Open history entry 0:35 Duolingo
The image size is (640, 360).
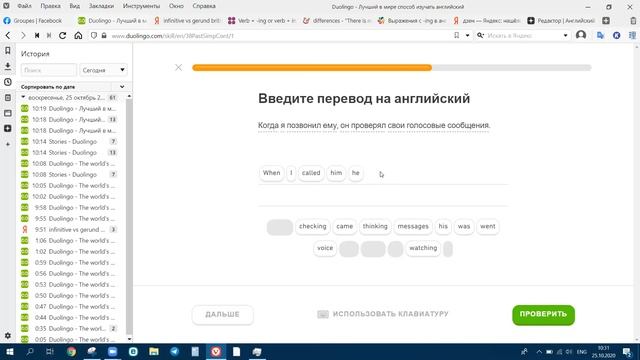pyautogui.click(x=69, y=329)
